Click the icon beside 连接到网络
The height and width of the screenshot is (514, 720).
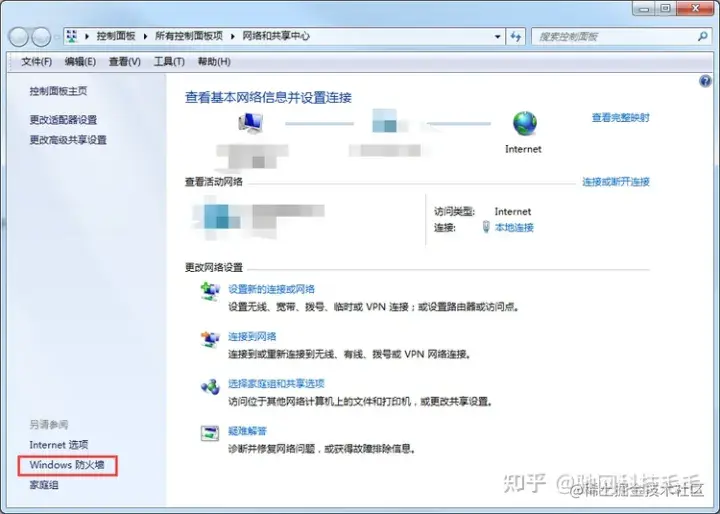point(210,339)
